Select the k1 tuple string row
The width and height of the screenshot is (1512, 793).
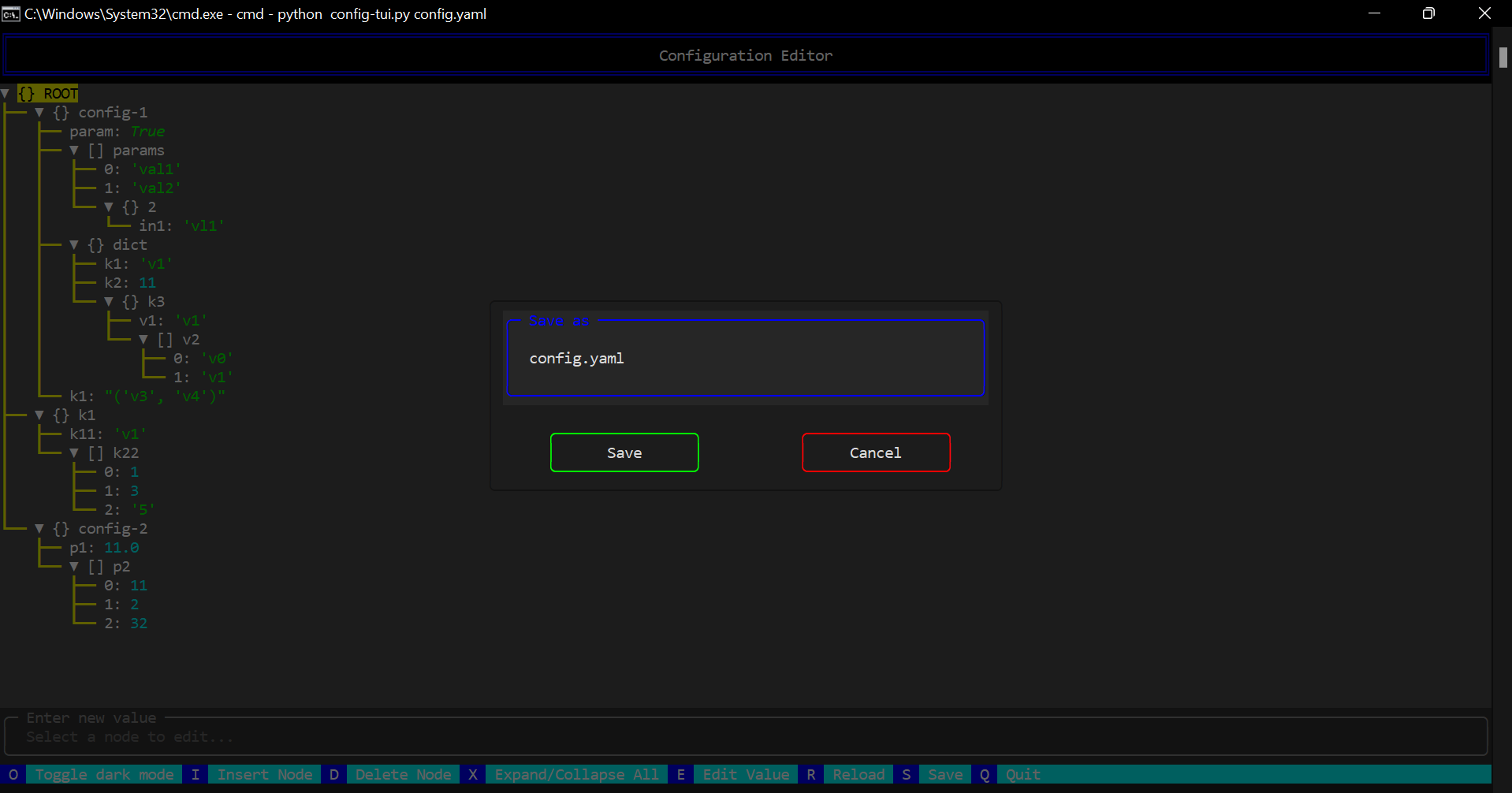tap(147, 396)
